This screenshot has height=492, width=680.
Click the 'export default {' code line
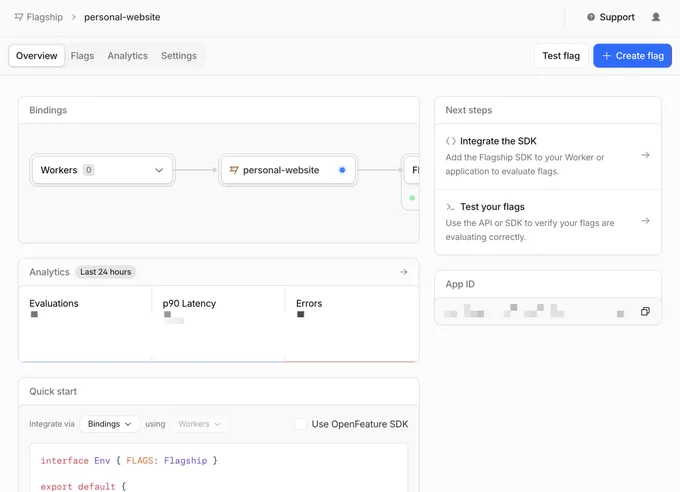(83, 487)
